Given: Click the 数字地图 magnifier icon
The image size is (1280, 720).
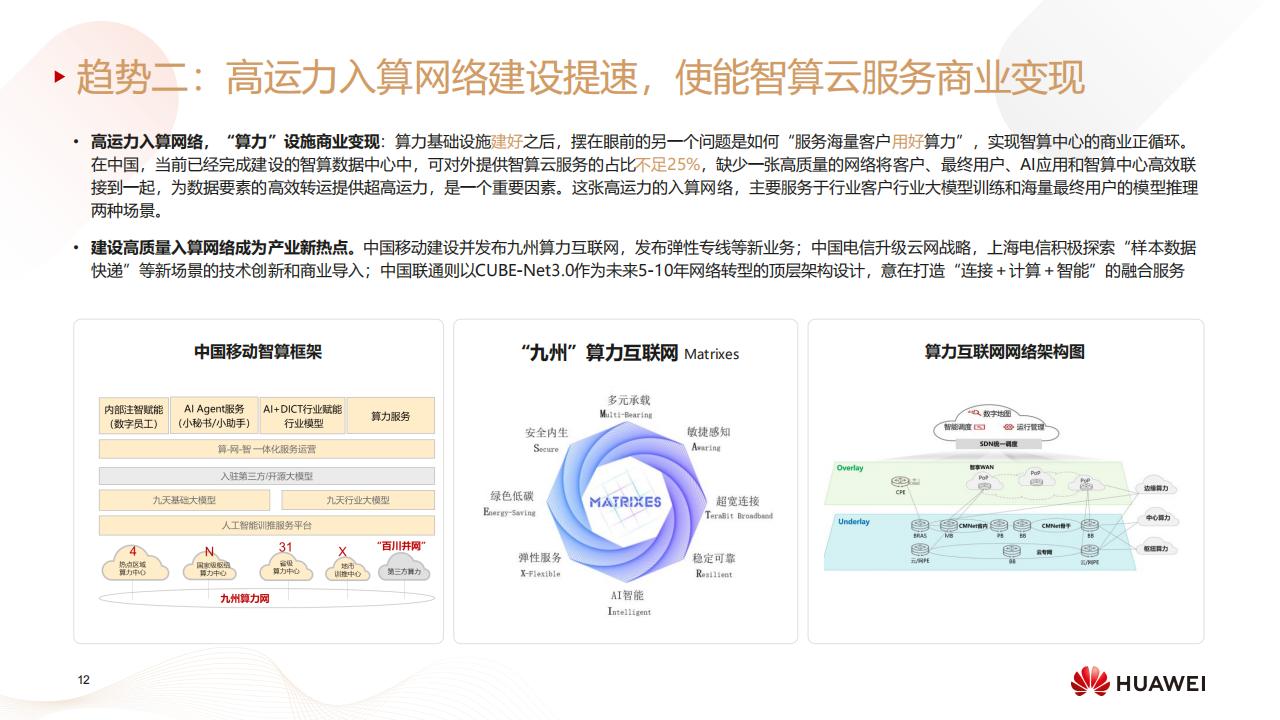Looking at the screenshot, I should (x=975, y=412).
